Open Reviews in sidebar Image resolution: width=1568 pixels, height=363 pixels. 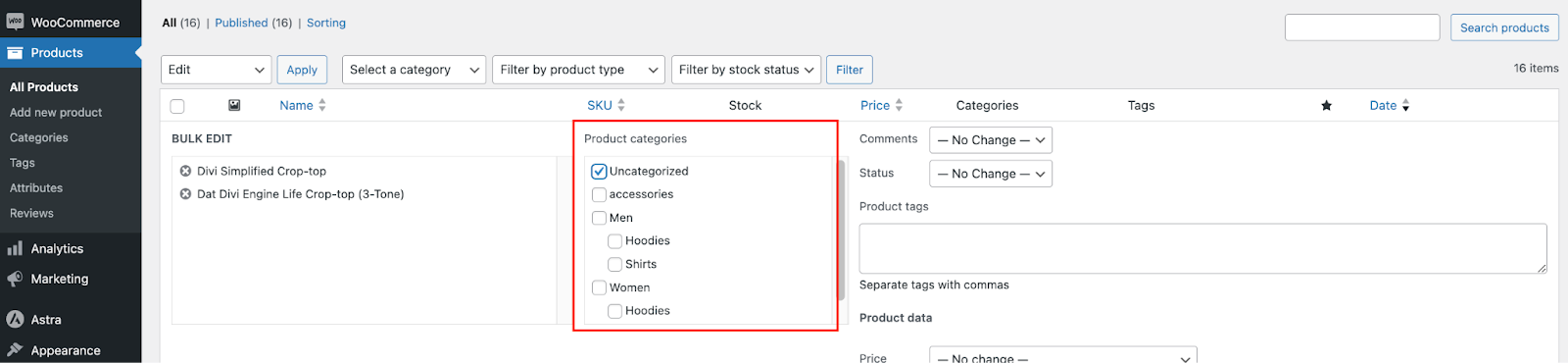(x=31, y=213)
